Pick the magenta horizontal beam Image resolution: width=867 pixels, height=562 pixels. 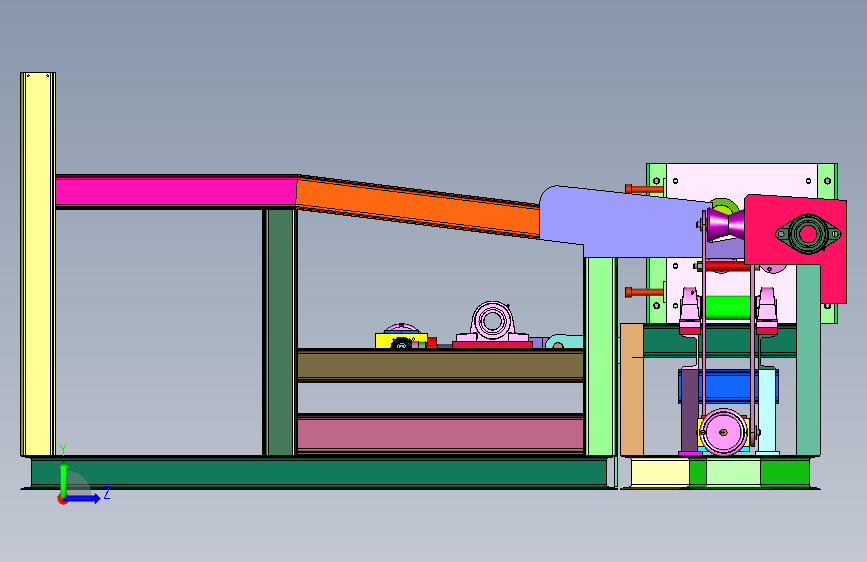[x=176, y=192]
